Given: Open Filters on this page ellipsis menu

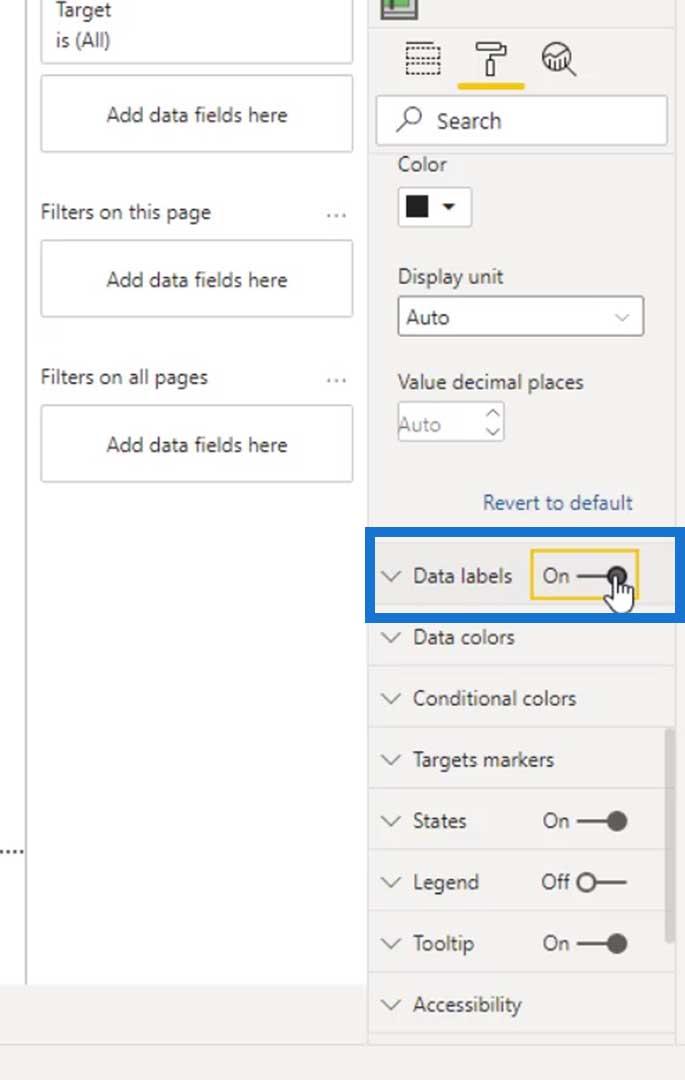Looking at the screenshot, I should (x=336, y=215).
